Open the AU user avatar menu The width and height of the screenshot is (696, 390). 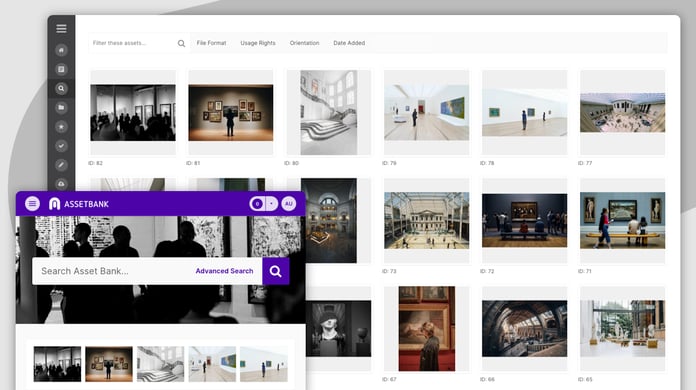[289, 204]
